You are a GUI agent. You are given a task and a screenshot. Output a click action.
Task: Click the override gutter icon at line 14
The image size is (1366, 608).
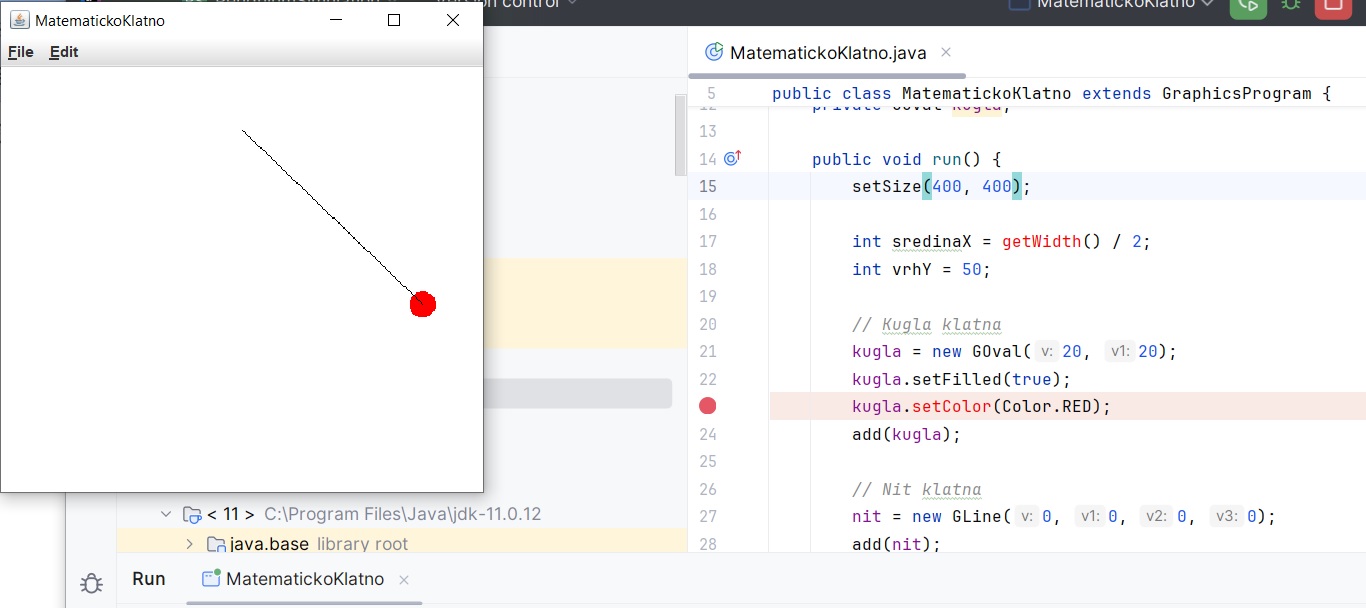[732, 158]
